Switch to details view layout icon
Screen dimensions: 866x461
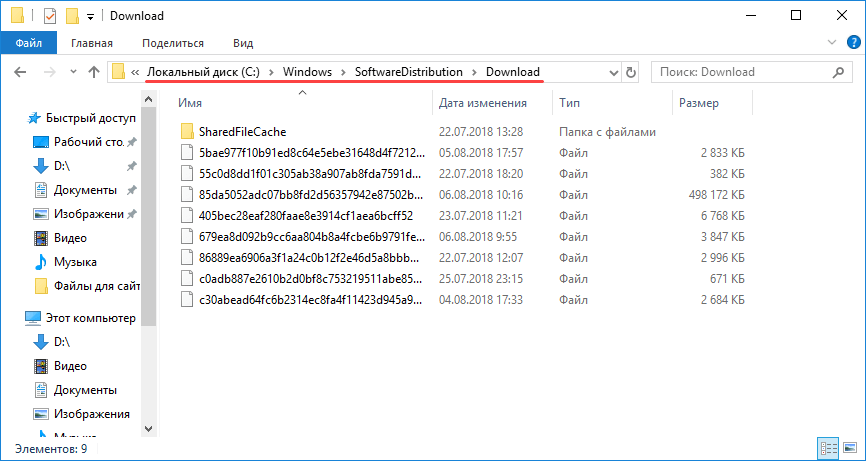click(x=827, y=448)
